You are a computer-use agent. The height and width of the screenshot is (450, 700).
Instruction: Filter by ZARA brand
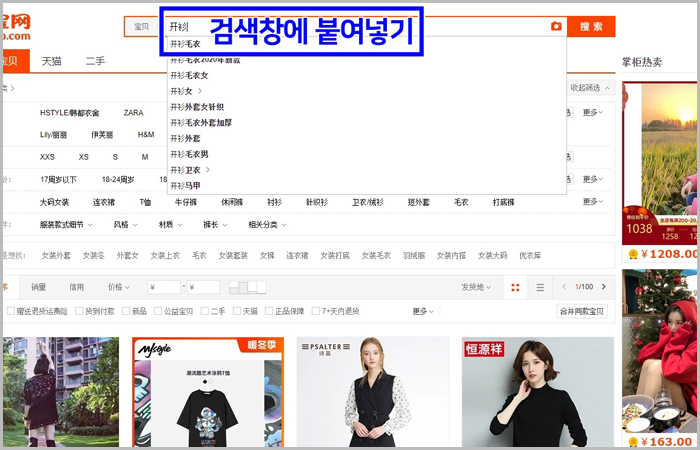pos(133,112)
